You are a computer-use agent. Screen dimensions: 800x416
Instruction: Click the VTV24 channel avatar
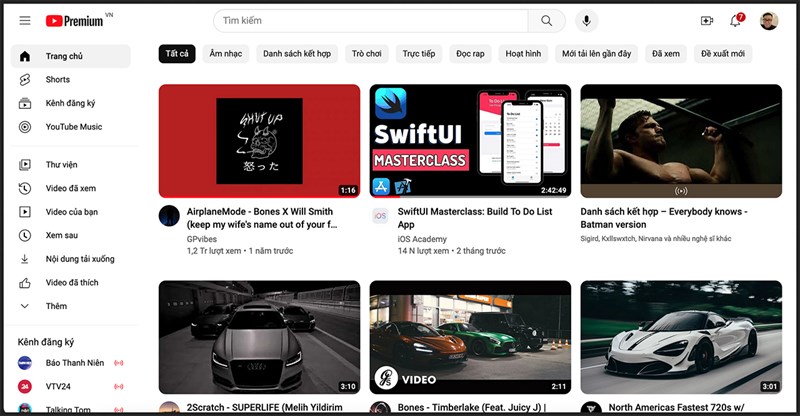(25, 386)
